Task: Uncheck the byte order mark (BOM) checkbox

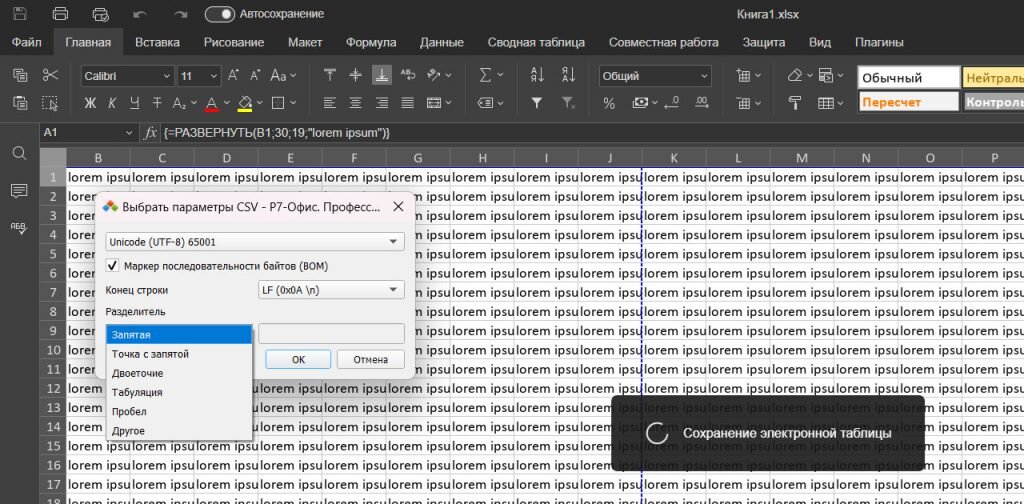Action: [113, 266]
